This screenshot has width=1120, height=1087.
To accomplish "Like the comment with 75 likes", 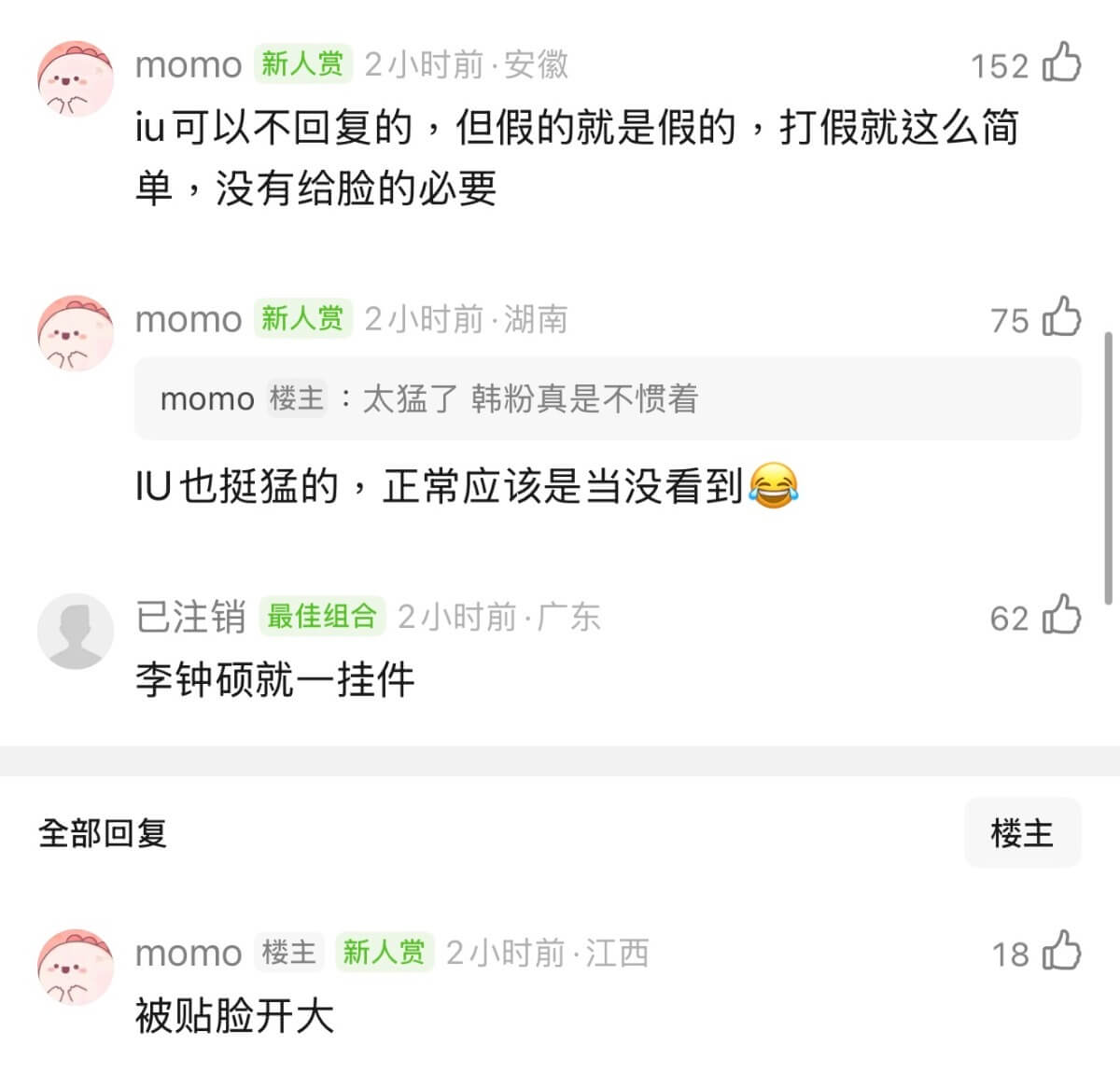I will pos(1061,317).
